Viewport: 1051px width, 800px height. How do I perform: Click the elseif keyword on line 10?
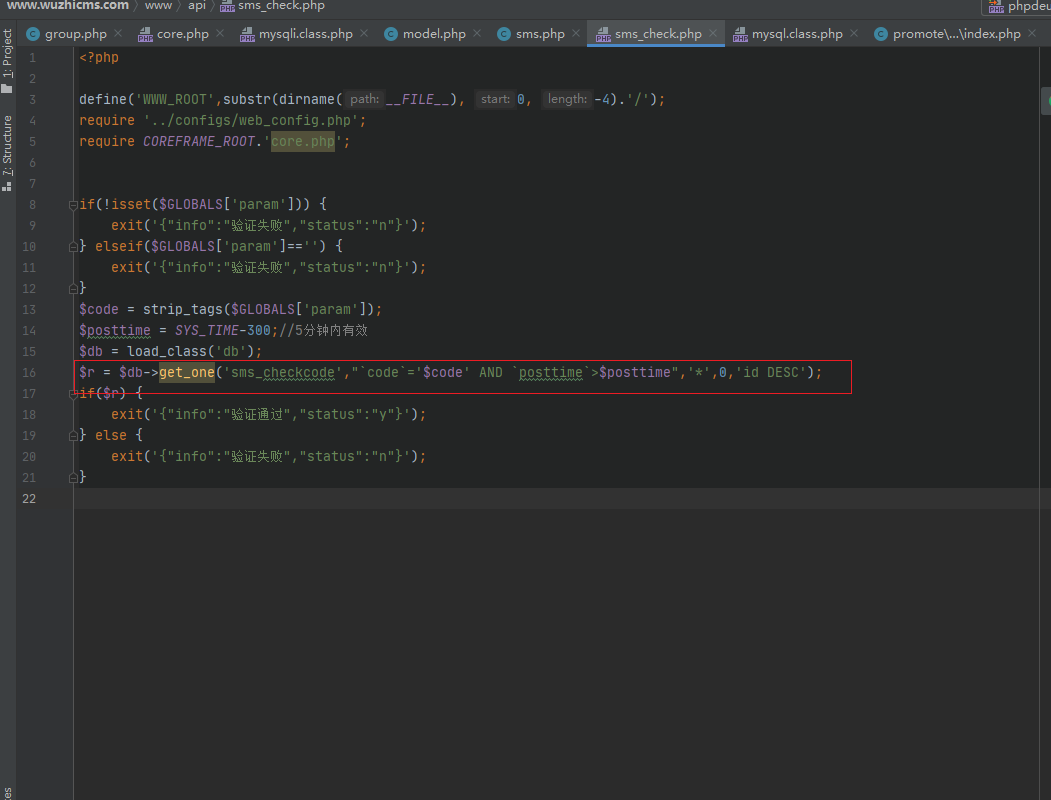(x=119, y=247)
